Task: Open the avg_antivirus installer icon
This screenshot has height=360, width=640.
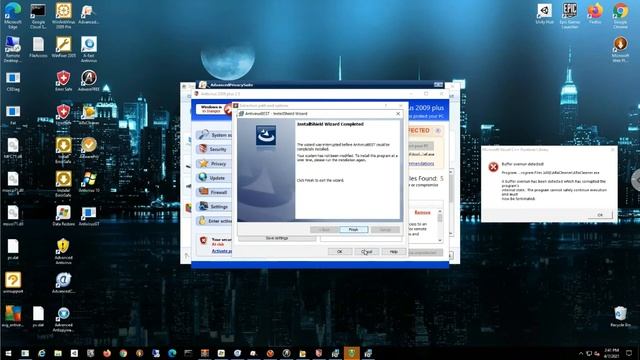Action: pos(13,317)
